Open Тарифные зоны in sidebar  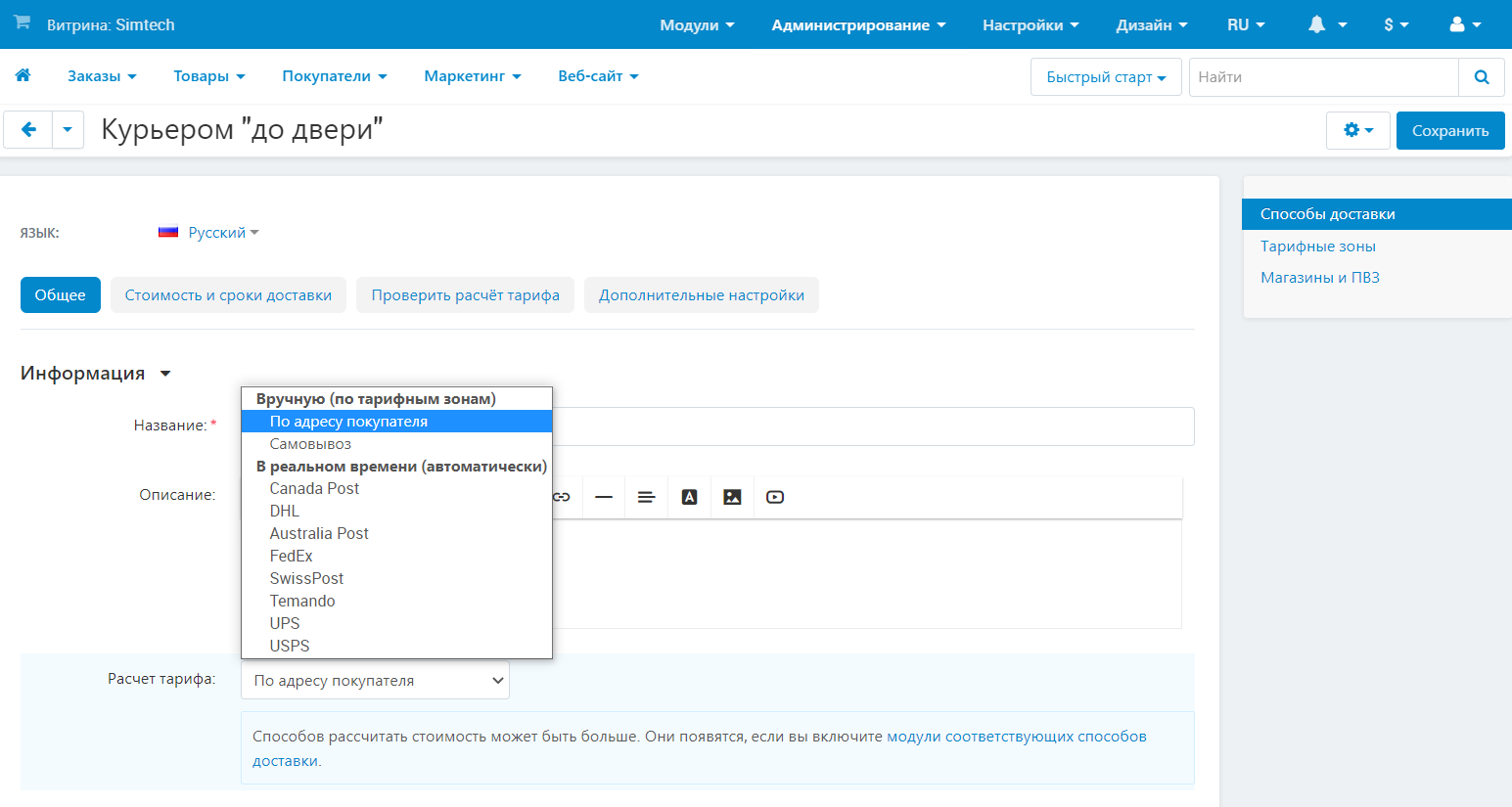coord(1317,247)
